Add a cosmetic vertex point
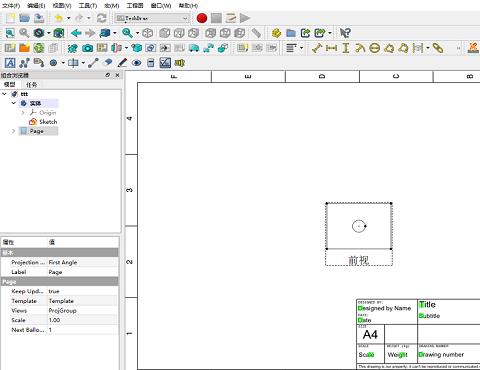Viewport: 480px width, 370px height. 53,63
